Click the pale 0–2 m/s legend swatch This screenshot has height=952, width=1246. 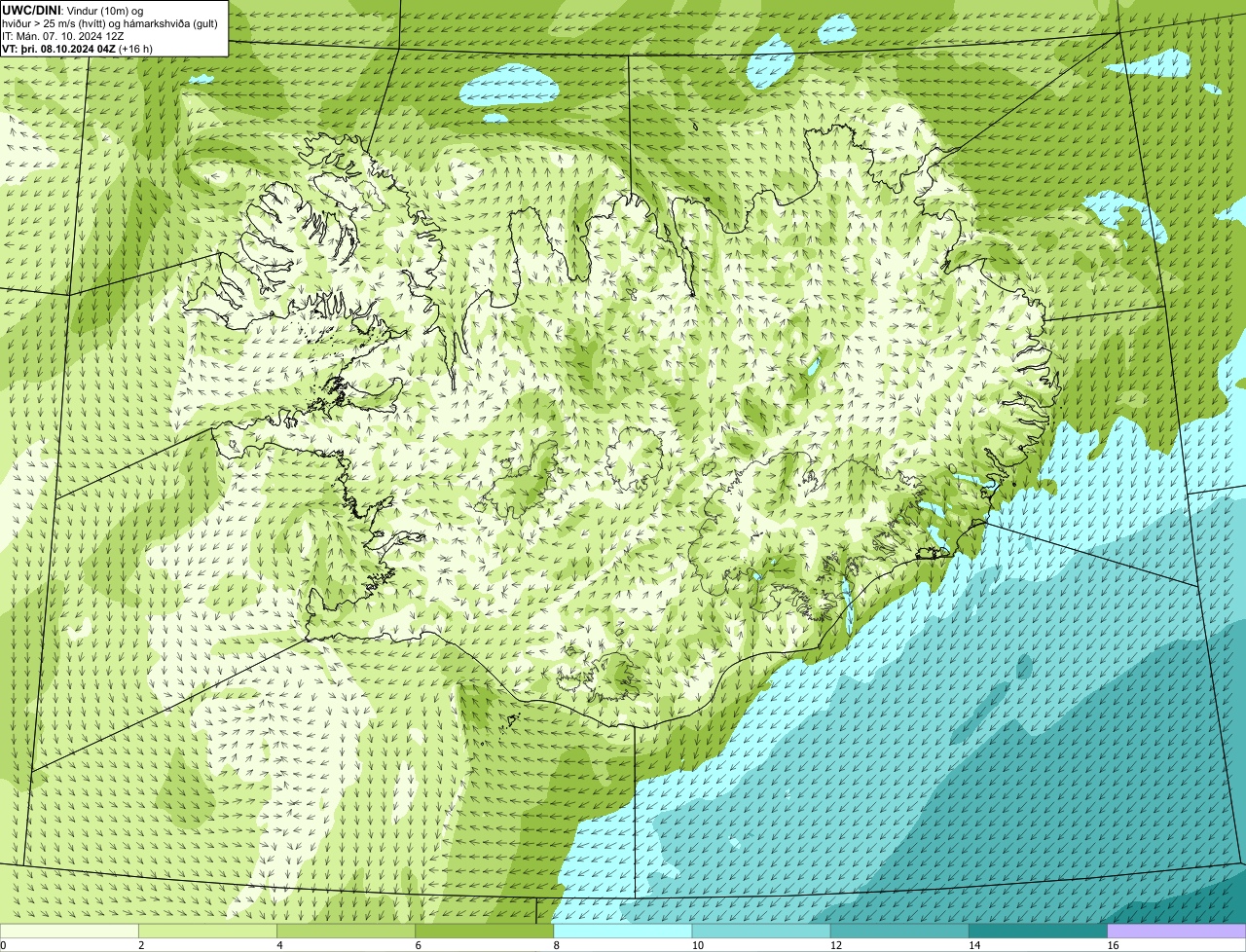tap(69, 931)
